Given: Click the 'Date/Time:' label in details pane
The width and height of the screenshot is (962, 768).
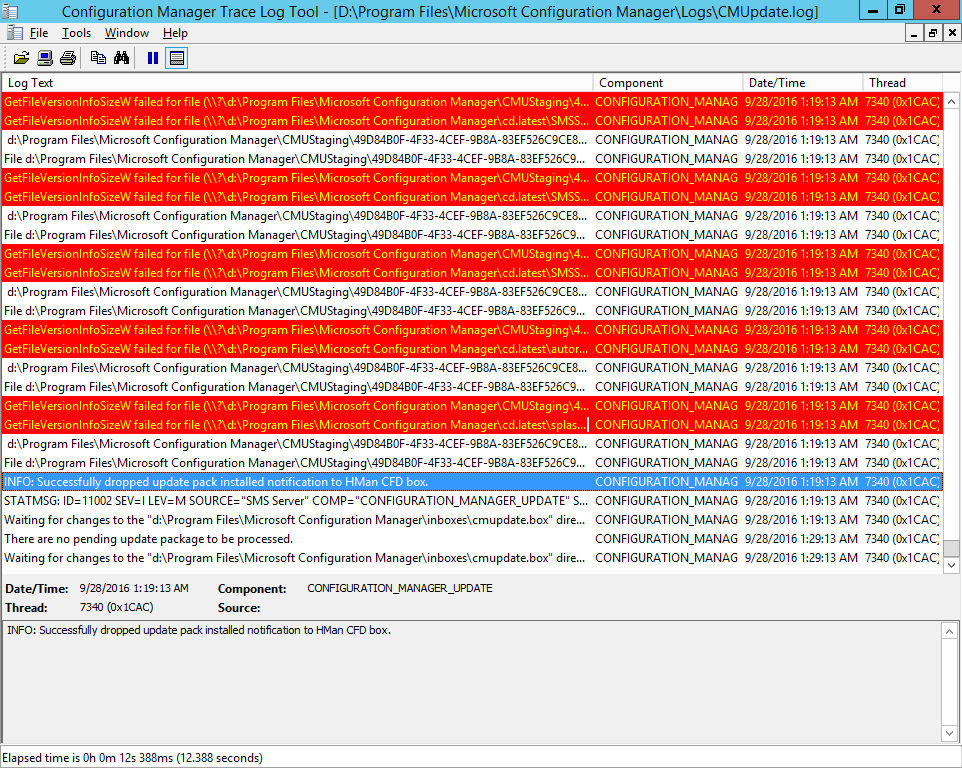Looking at the screenshot, I should click(x=37, y=589).
